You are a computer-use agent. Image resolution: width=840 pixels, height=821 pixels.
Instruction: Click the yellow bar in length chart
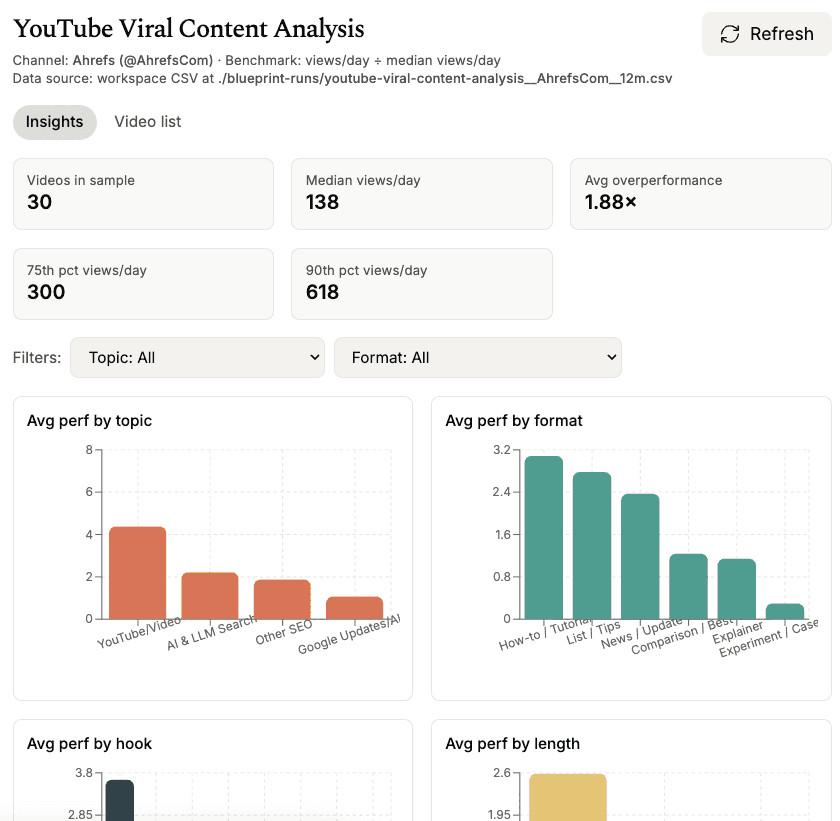click(x=568, y=797)
